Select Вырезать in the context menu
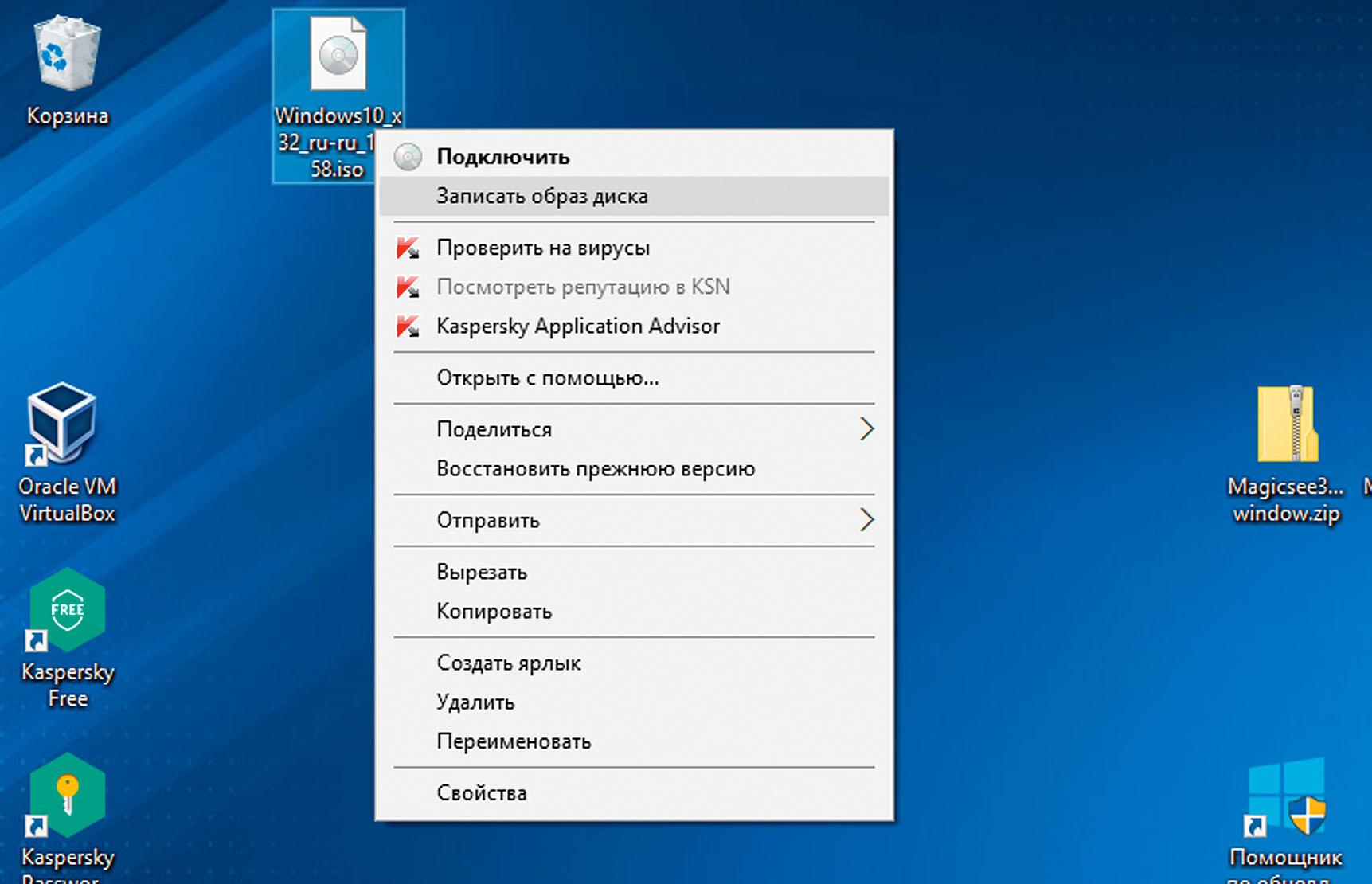Image resolution: width=1372 pixels, height=884 pixels. tap(481, 573)
